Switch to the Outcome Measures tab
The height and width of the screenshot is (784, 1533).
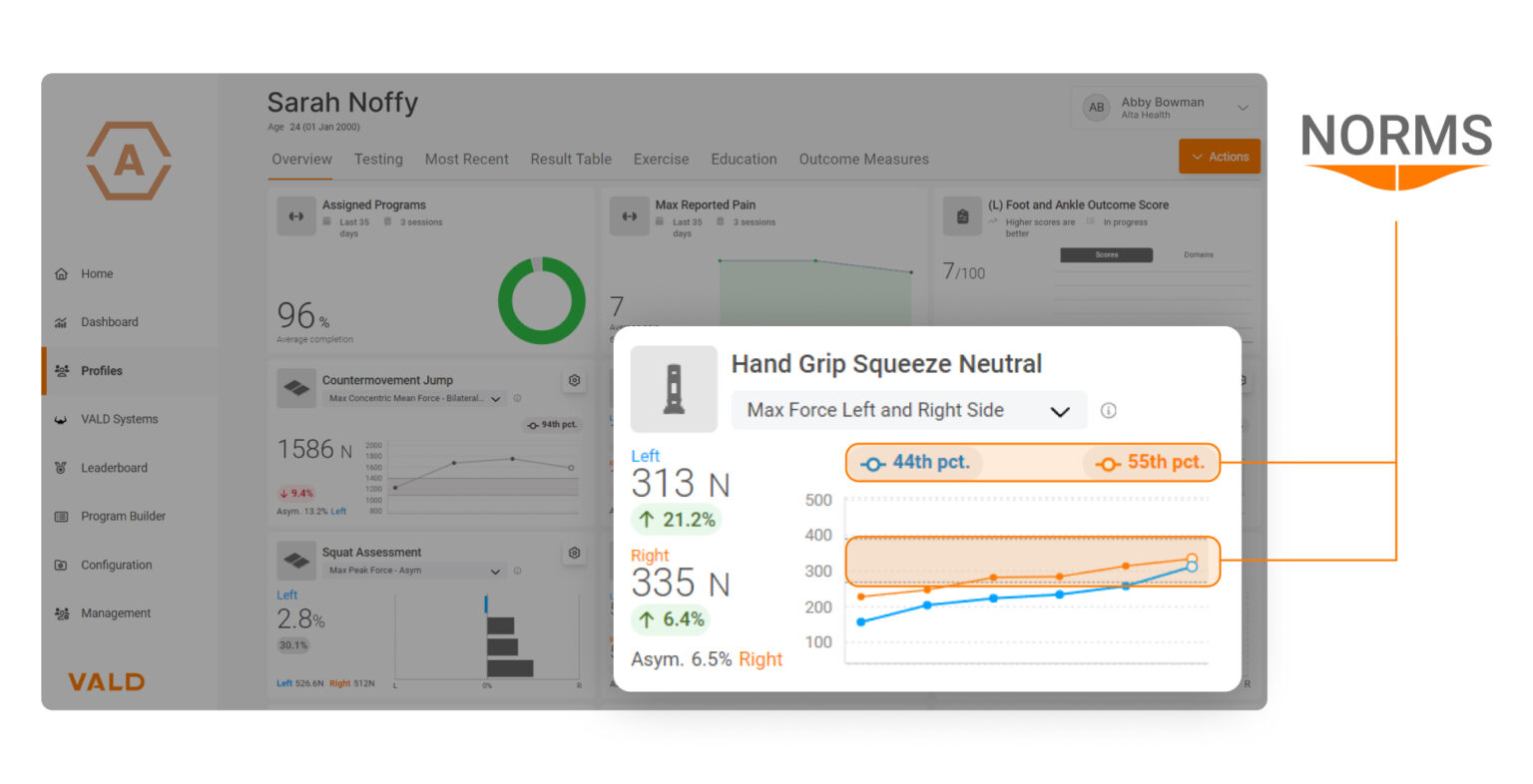864,159
